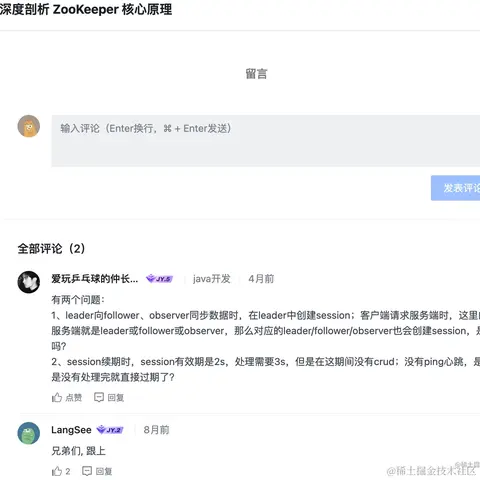Click the comment text 兄弟们, 跟上
Viewport: 480px width, 480px height.
click(78, 451)
